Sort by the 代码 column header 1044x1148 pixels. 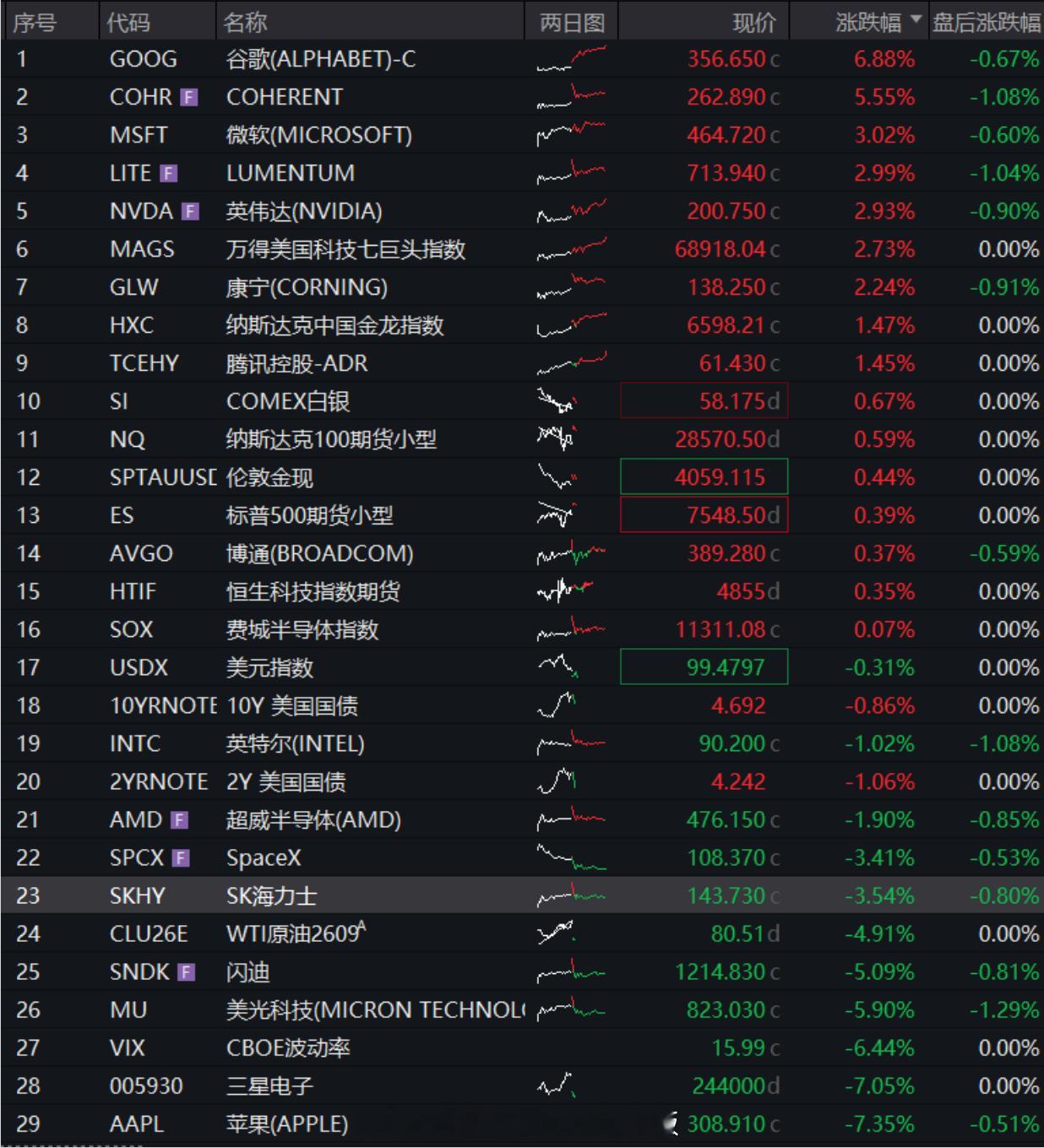[x=128, y=23]
